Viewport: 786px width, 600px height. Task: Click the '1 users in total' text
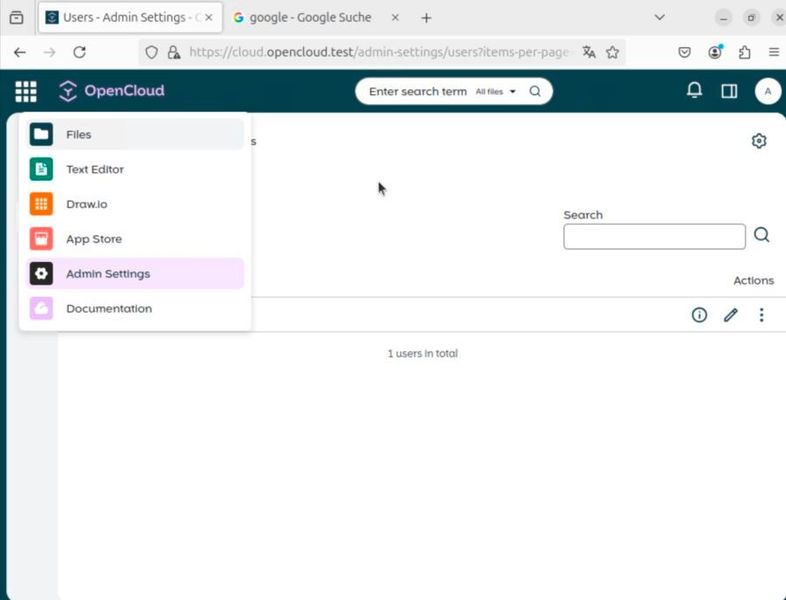423,353
